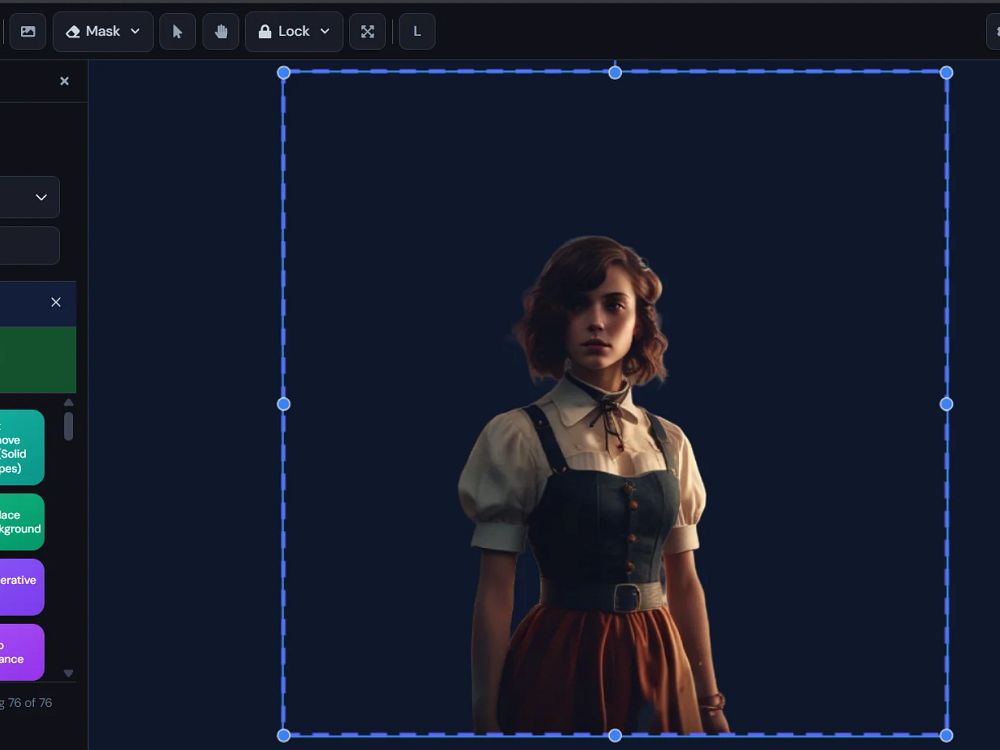Screen dimensions: 1000x750
Task: Expand the Mask dropdown arrow
Action: (136, 31)
